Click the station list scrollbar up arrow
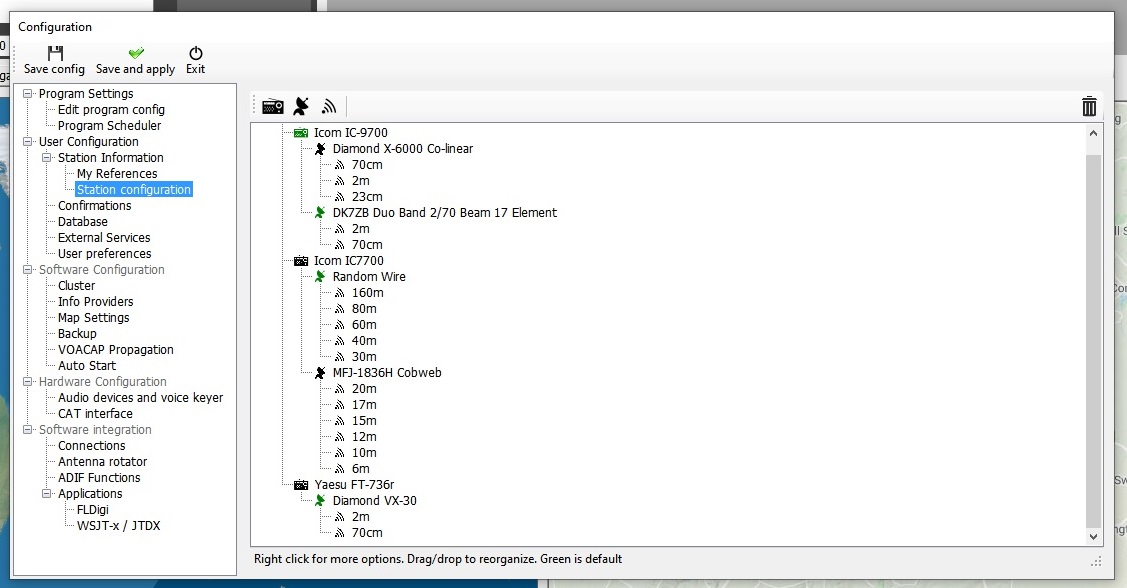Image resolution: width=1127 pixels, height=588 pixels. (1093, 133)
